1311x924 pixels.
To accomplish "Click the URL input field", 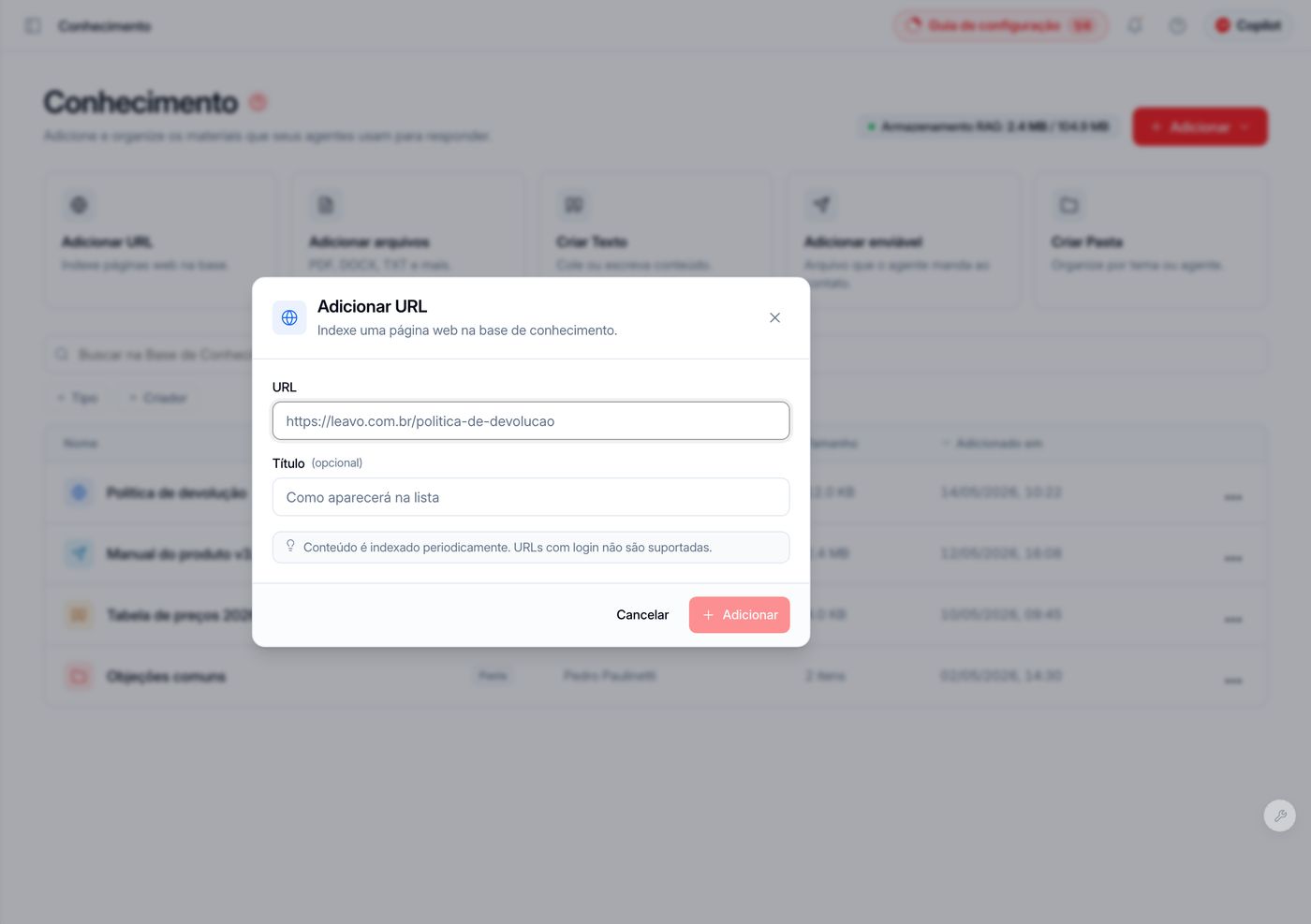I will click(531, 421).
